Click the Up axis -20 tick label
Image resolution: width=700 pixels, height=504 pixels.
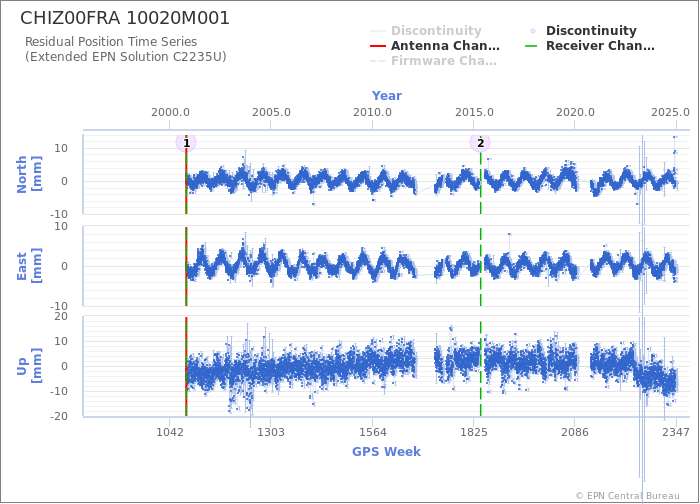[x=58, y=416]
